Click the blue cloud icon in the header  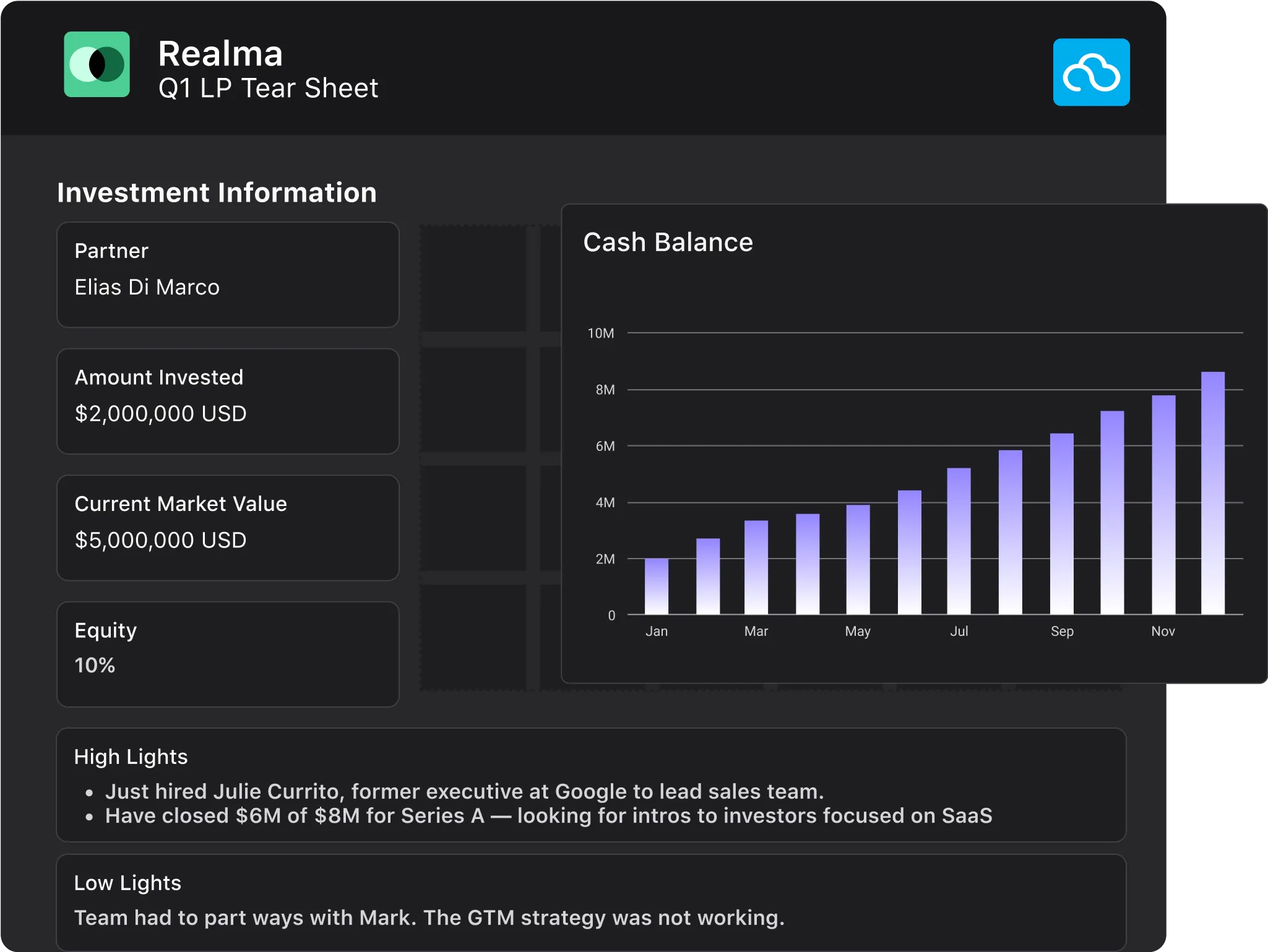[1091, 72]
